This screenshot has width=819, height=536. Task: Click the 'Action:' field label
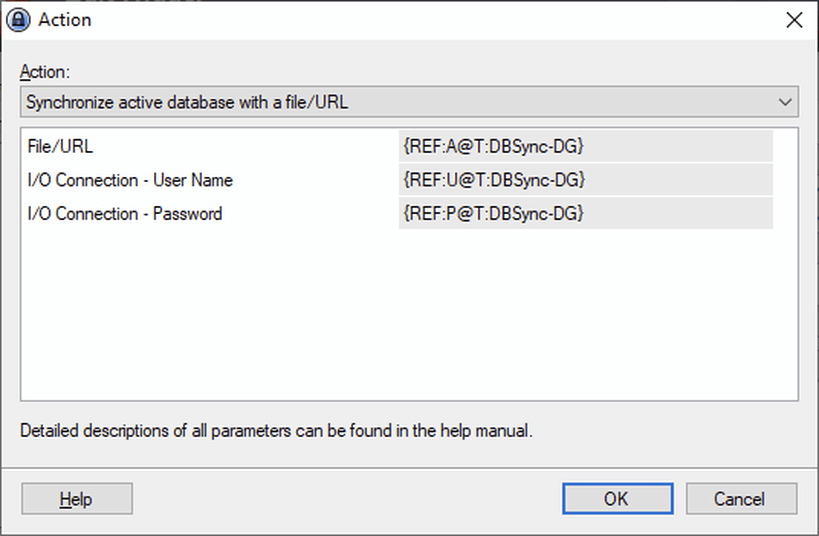click(x=45, y=72)
